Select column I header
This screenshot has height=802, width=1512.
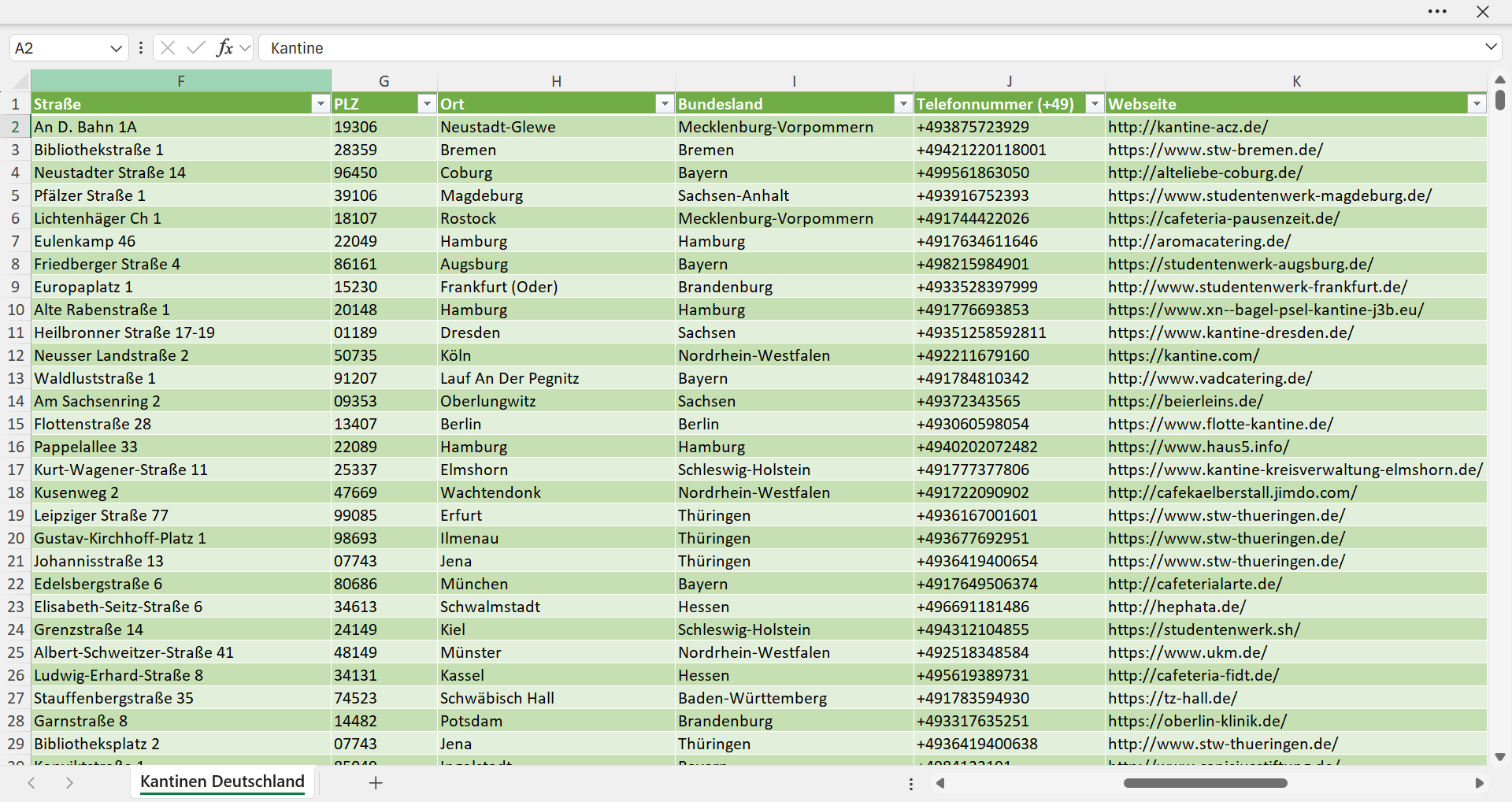[795, 81]
